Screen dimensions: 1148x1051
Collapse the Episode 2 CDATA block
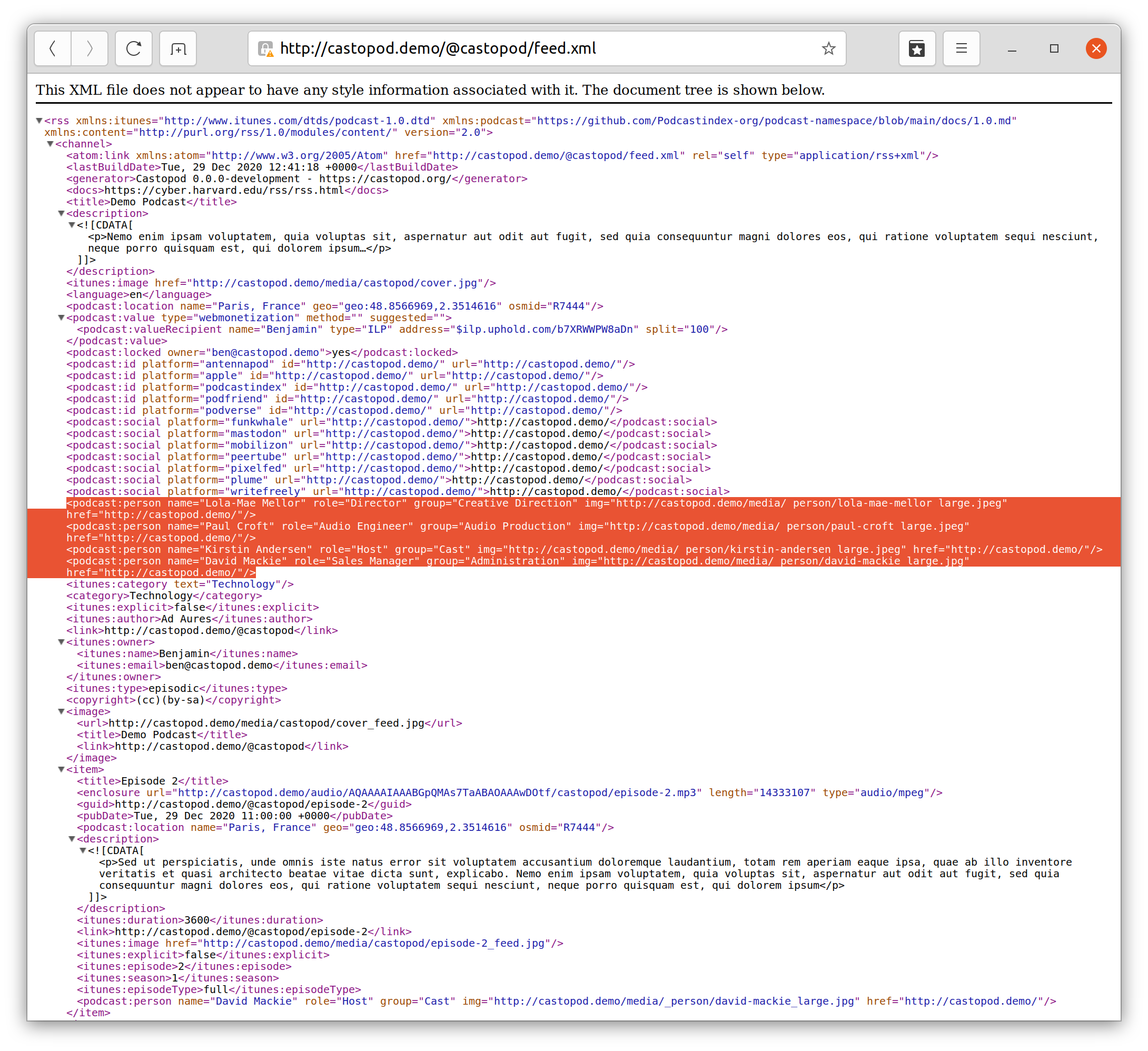point(83,850)
